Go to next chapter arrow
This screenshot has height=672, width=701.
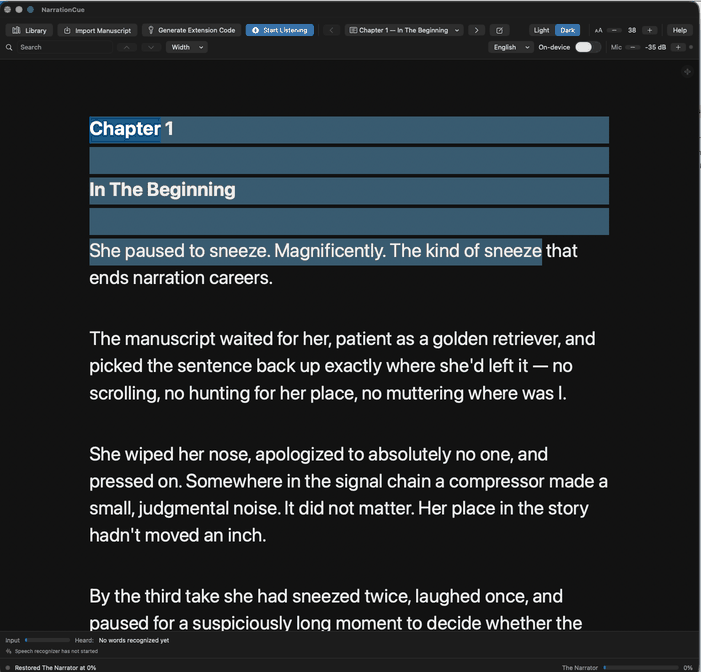tap(477, 30)
